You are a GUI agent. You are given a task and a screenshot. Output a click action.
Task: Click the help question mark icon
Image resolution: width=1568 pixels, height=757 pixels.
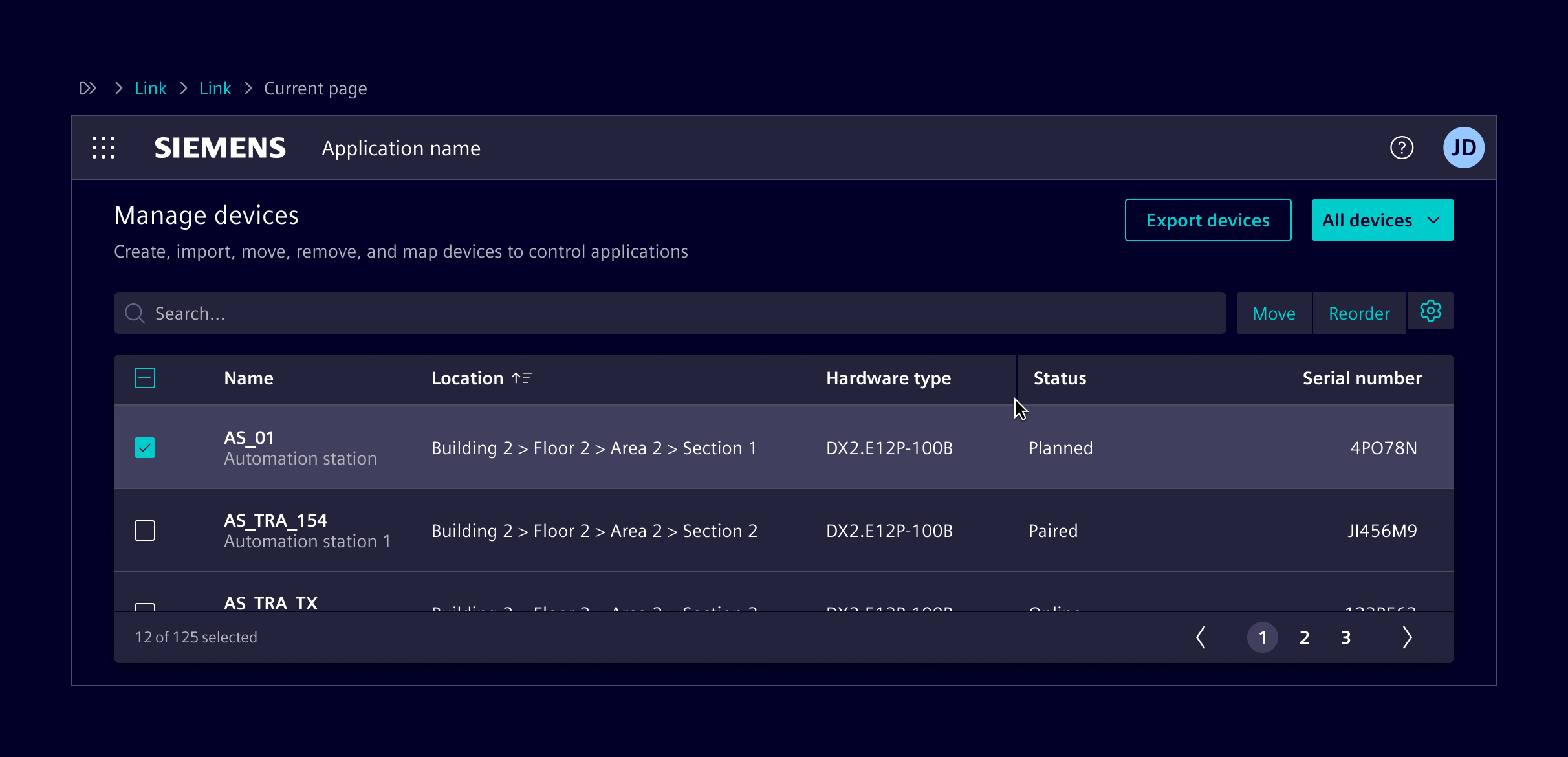(x=1402, y=148)
